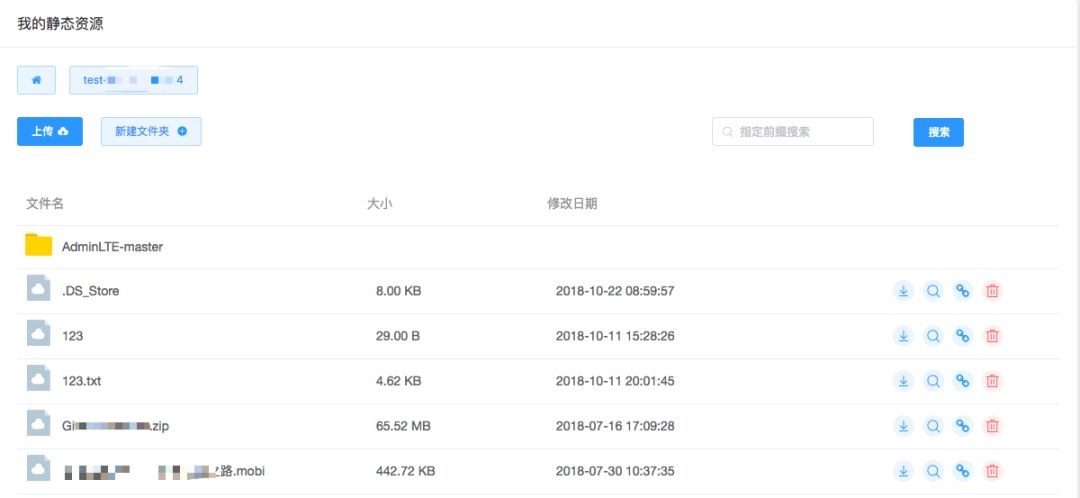This screenshot has width=1080, height=498.
Task: Click the home breadcrumb icon
Action: [37, 80]
